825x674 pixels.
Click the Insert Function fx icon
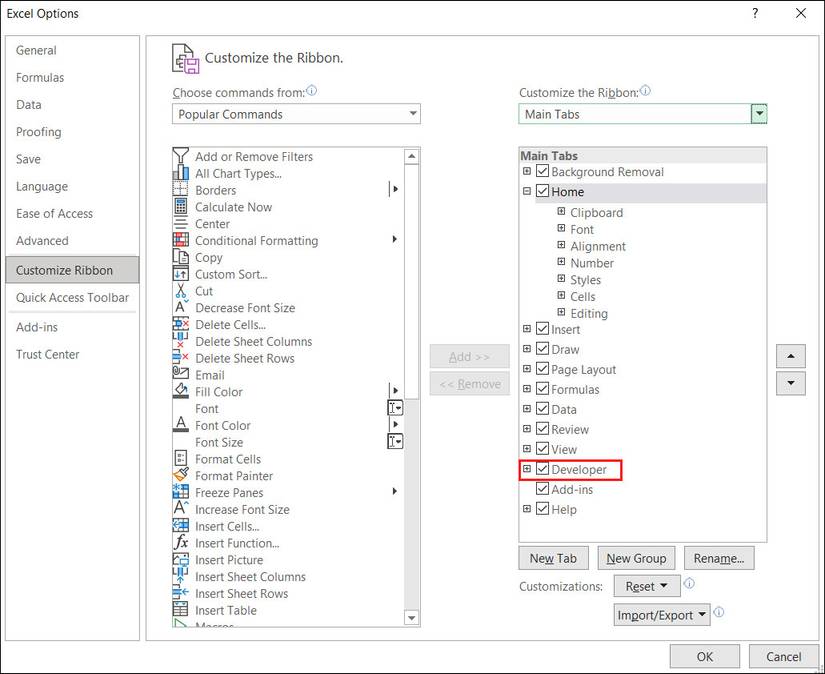coord(180,542)
